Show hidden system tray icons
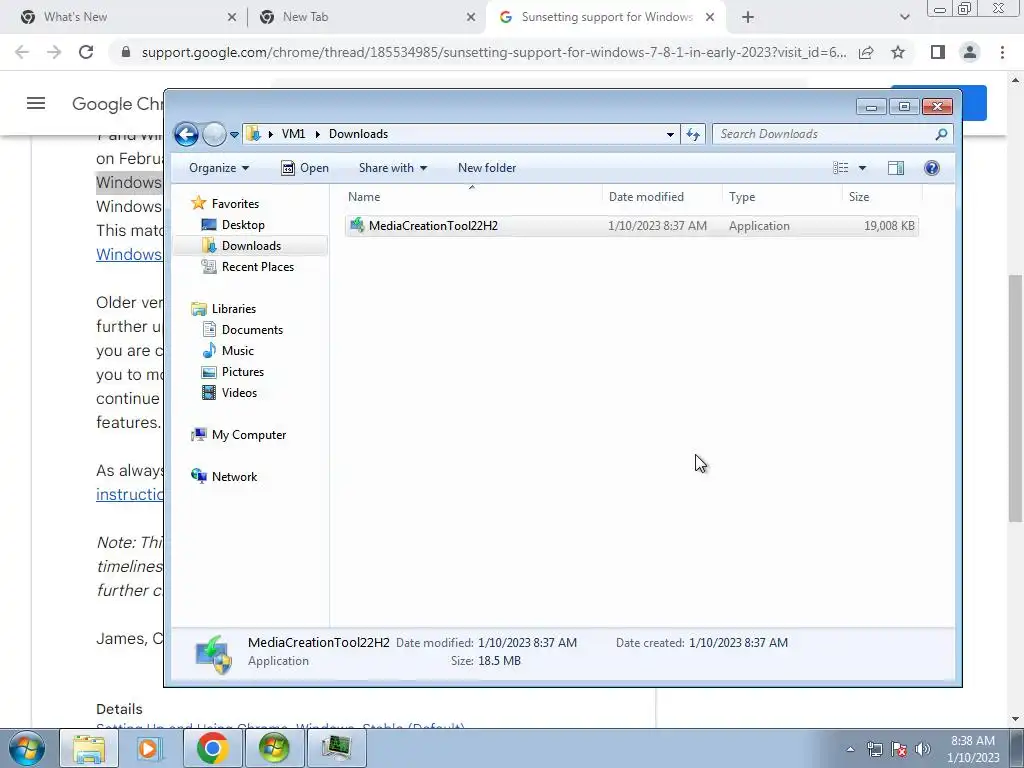The height and width of the screenshot is (768, 1024). pos(850,749)
